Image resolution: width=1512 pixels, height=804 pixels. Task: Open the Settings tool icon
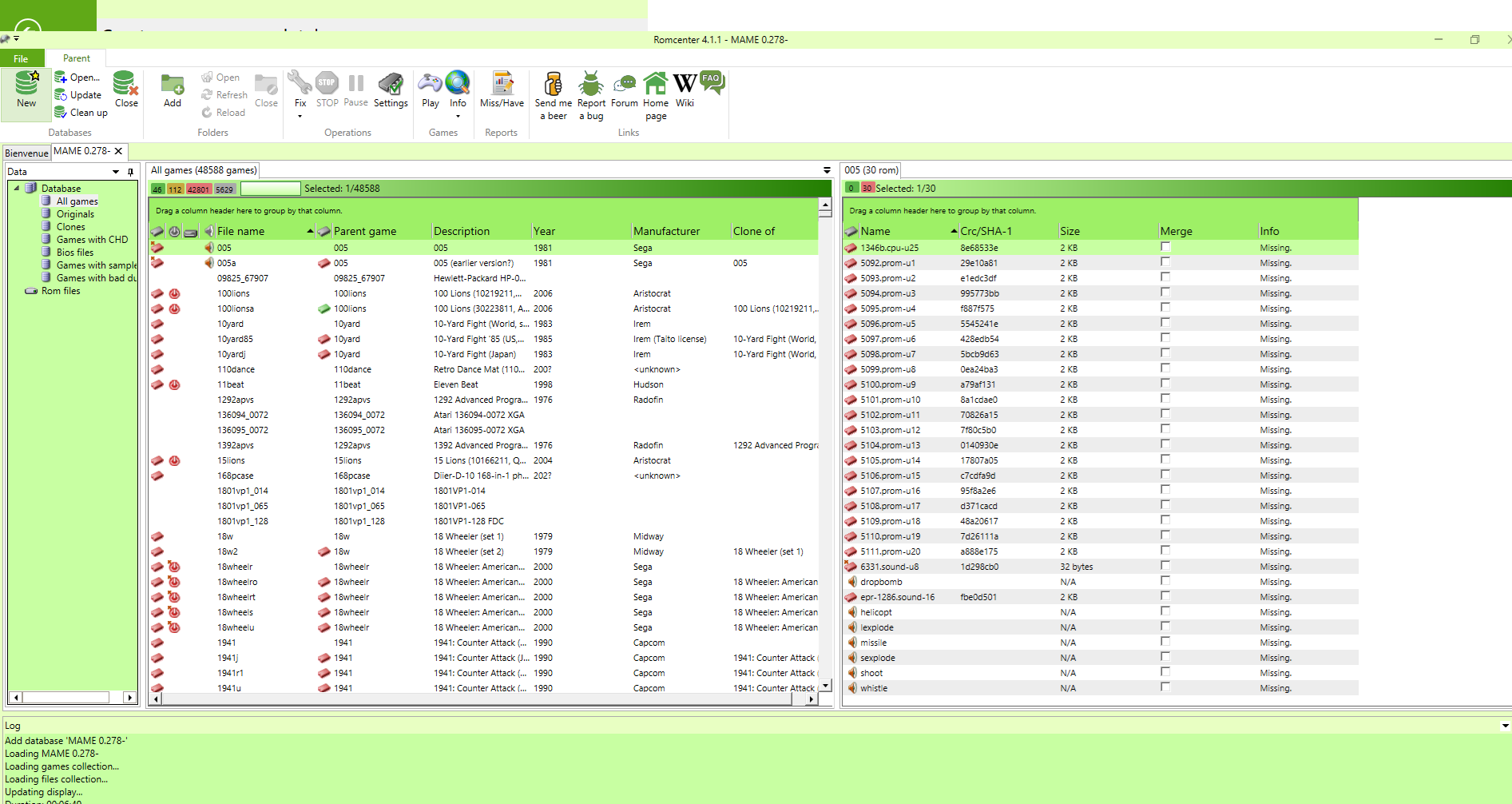pos(391,83)
